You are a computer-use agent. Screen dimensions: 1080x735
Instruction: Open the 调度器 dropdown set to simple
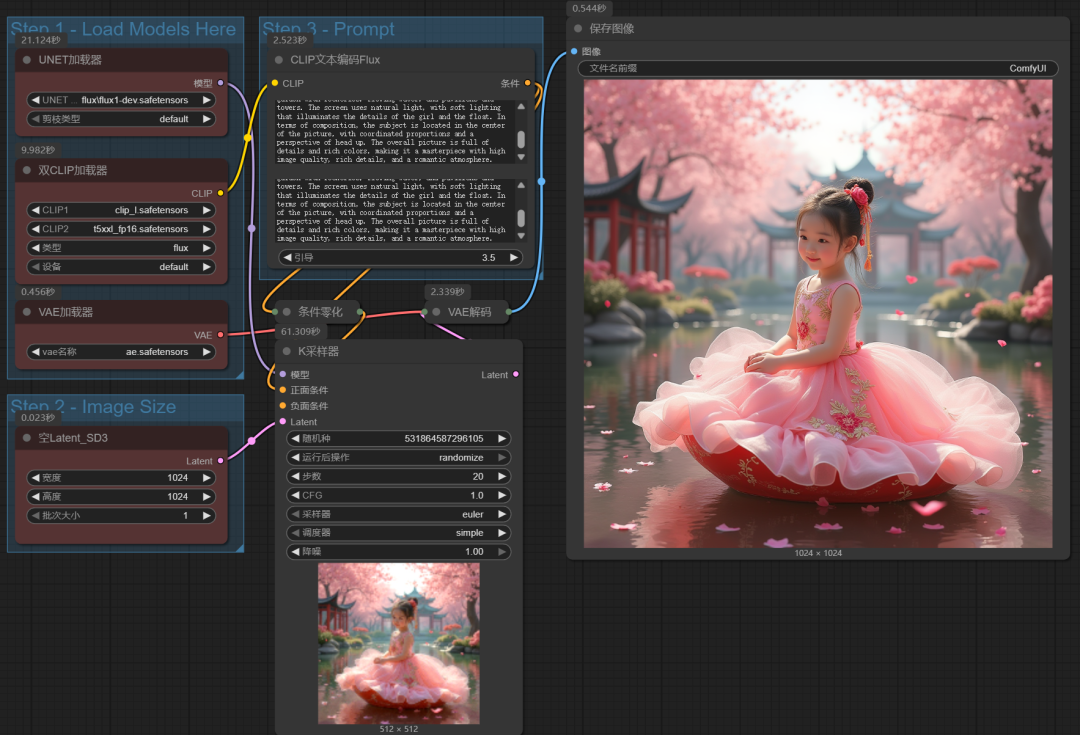click(398, 532)
